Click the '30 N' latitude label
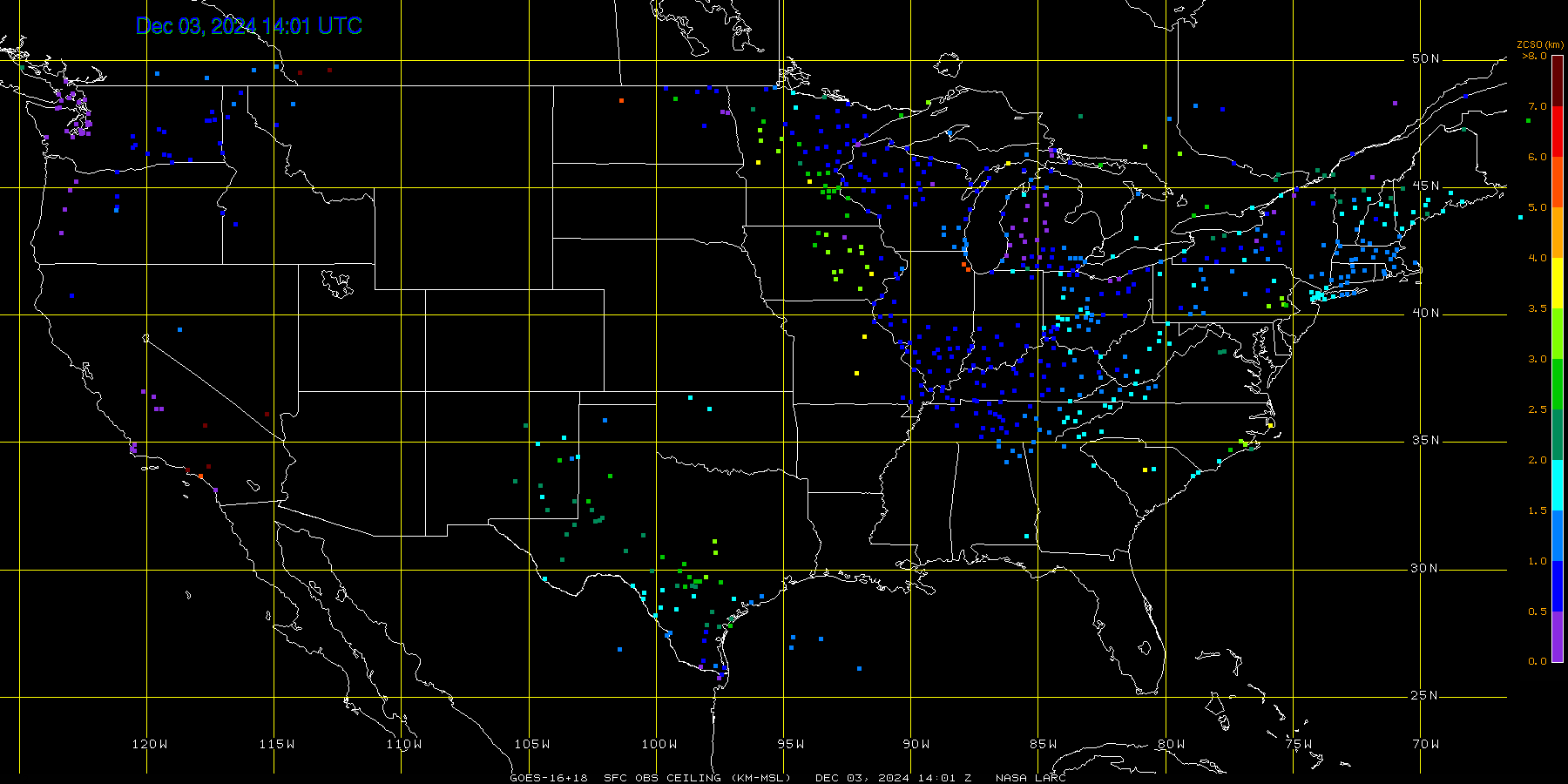Screen dimensions: 1568x784 tap(1426, 568)
